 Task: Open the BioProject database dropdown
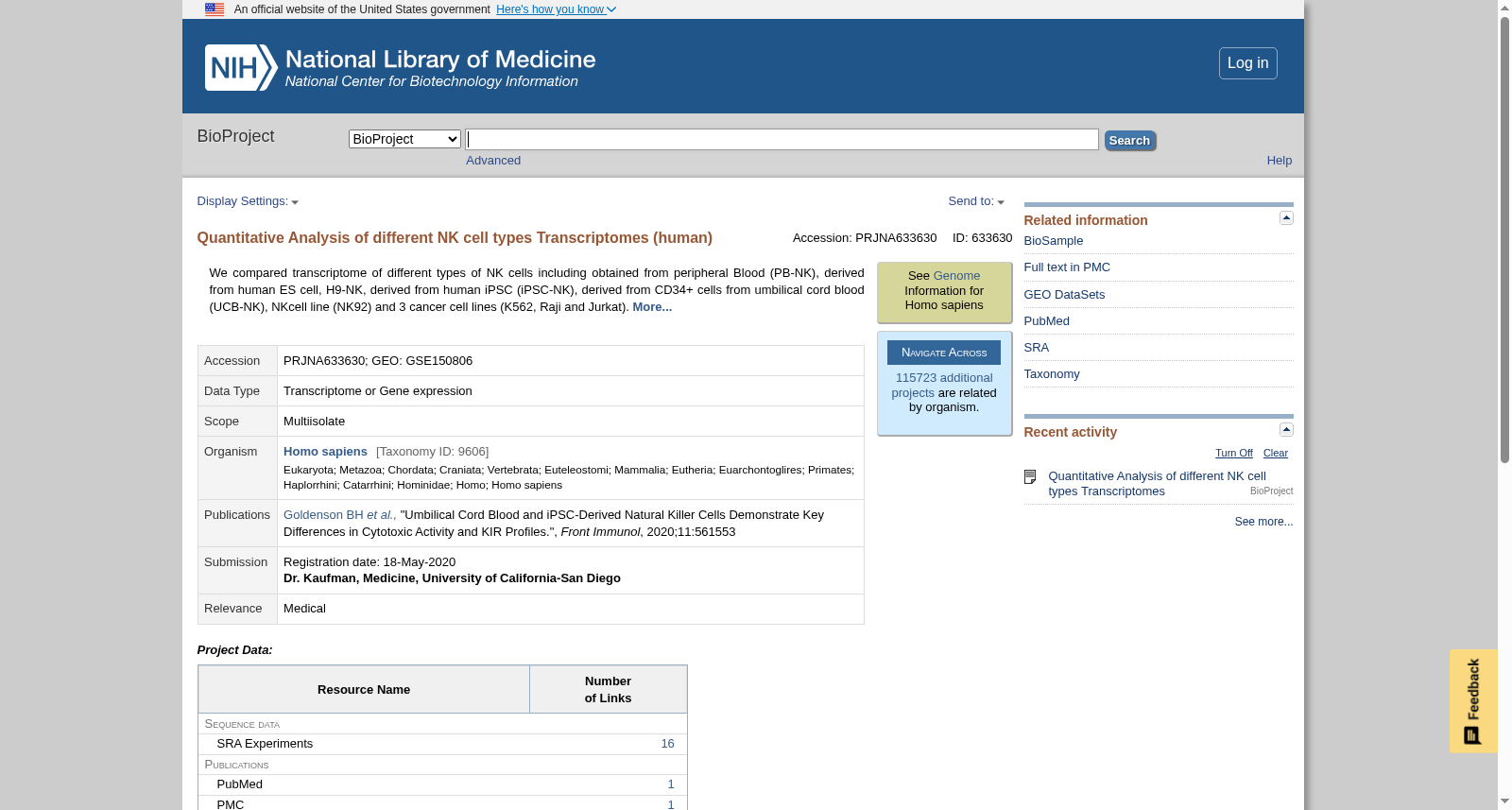coord(404,139)
